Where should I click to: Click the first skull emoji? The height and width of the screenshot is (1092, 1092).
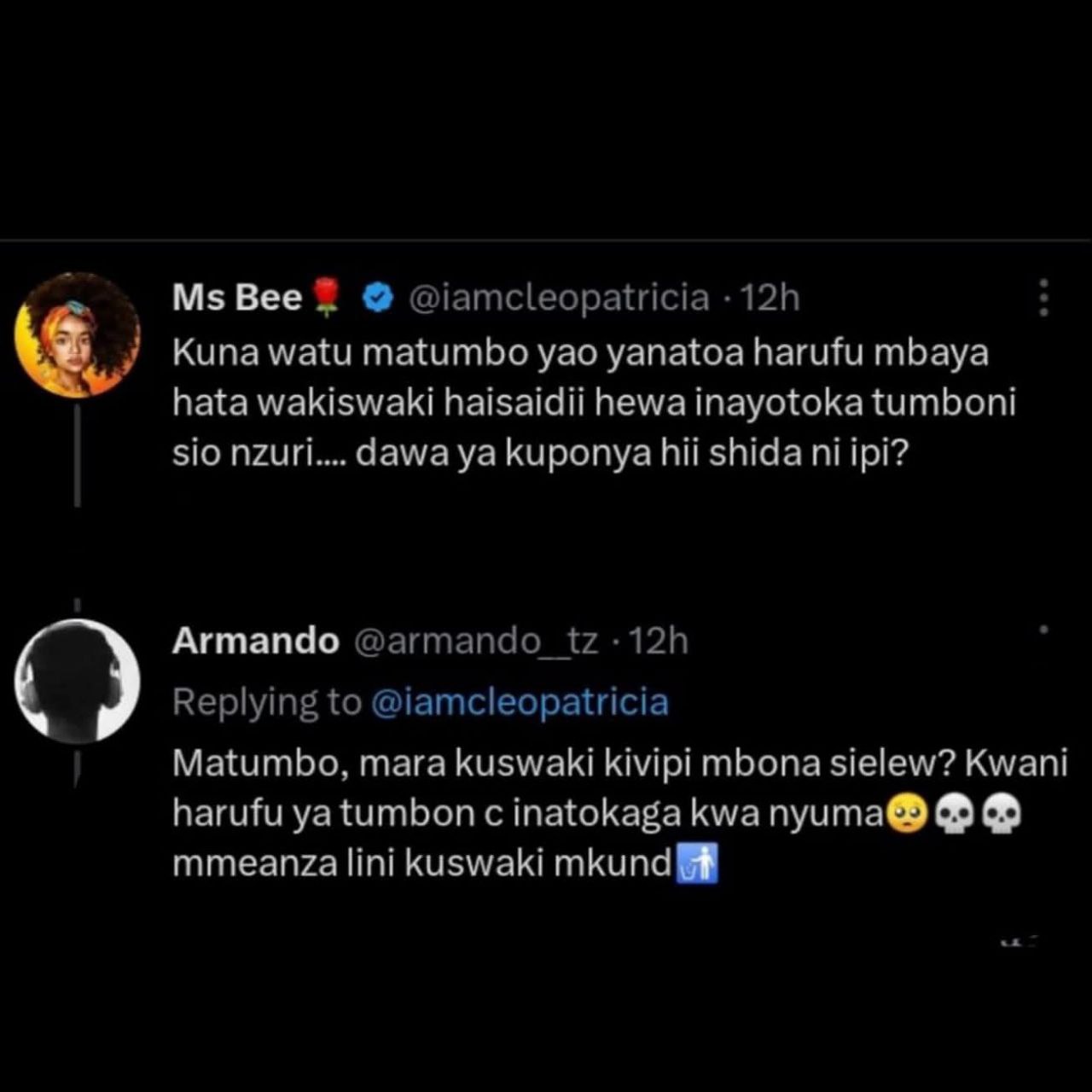(955, 814)
